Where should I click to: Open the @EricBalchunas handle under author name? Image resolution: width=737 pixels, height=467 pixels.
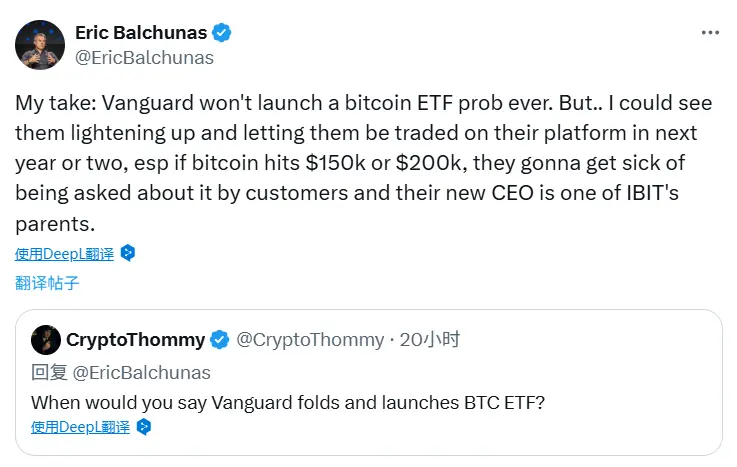click(144, 58)
